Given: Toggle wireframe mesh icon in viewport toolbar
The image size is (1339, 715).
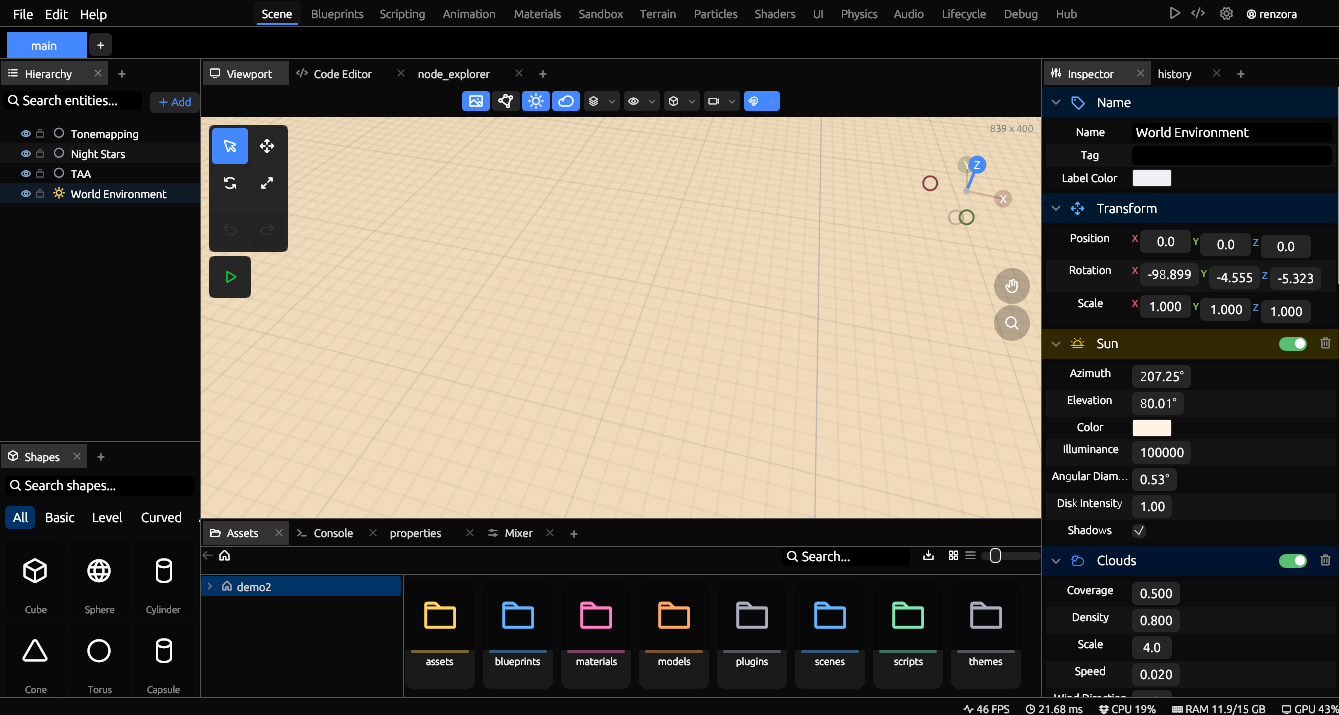Looking at the screenshot, I should click(506, 101).
